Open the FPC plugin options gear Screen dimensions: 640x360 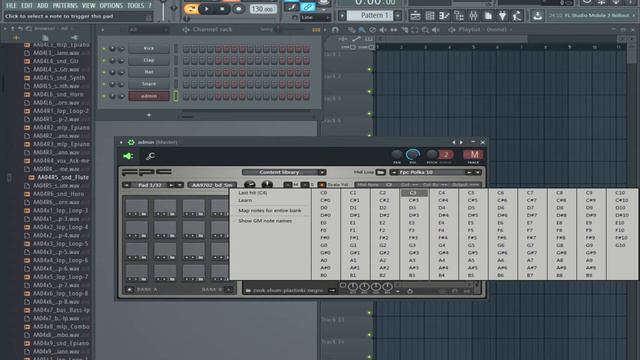(x=131, y=142)
